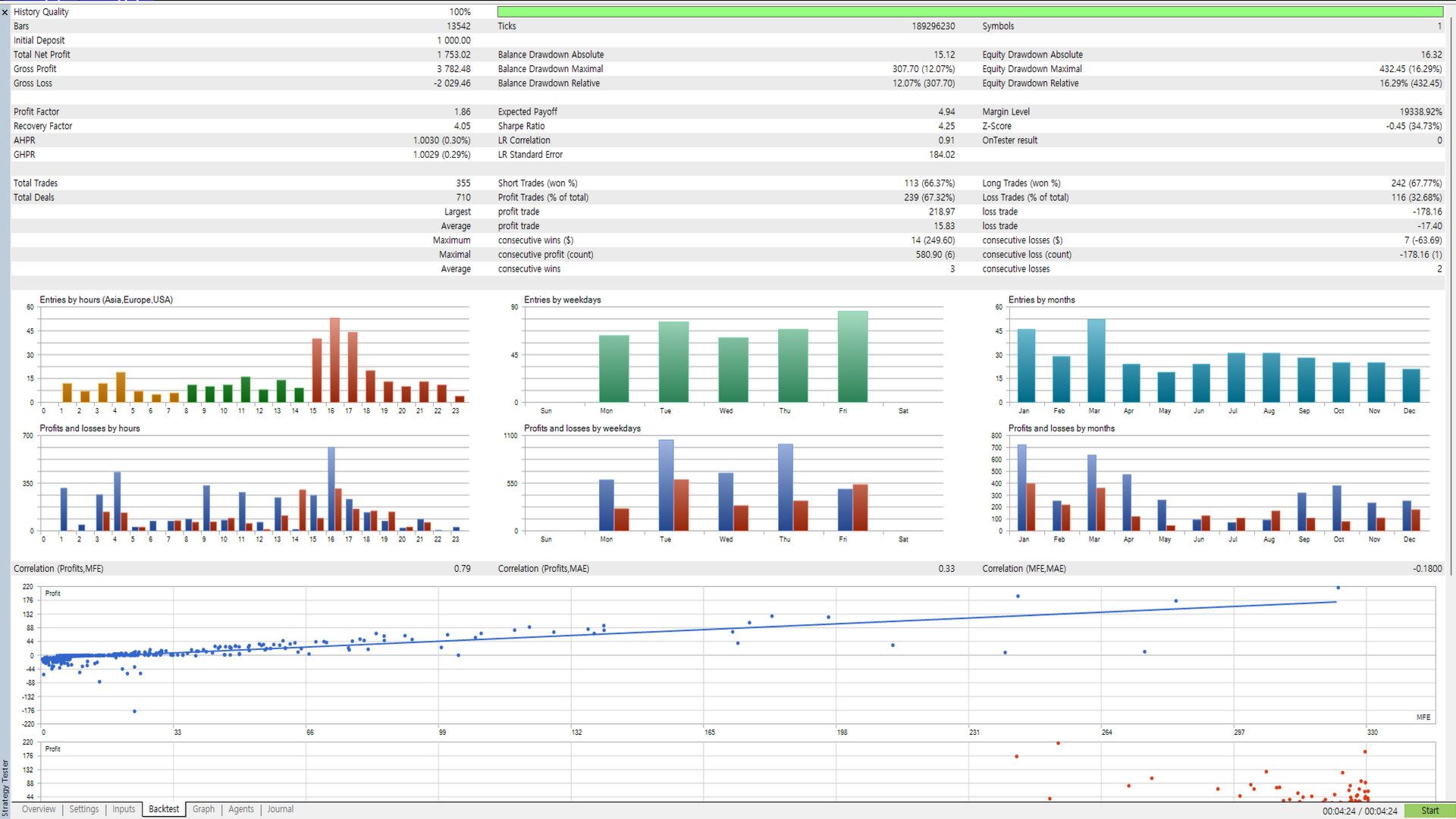Click the Sharpe Ratio value
The width and height of the screenshot is (1456, 819).
[x=946, y=126]
